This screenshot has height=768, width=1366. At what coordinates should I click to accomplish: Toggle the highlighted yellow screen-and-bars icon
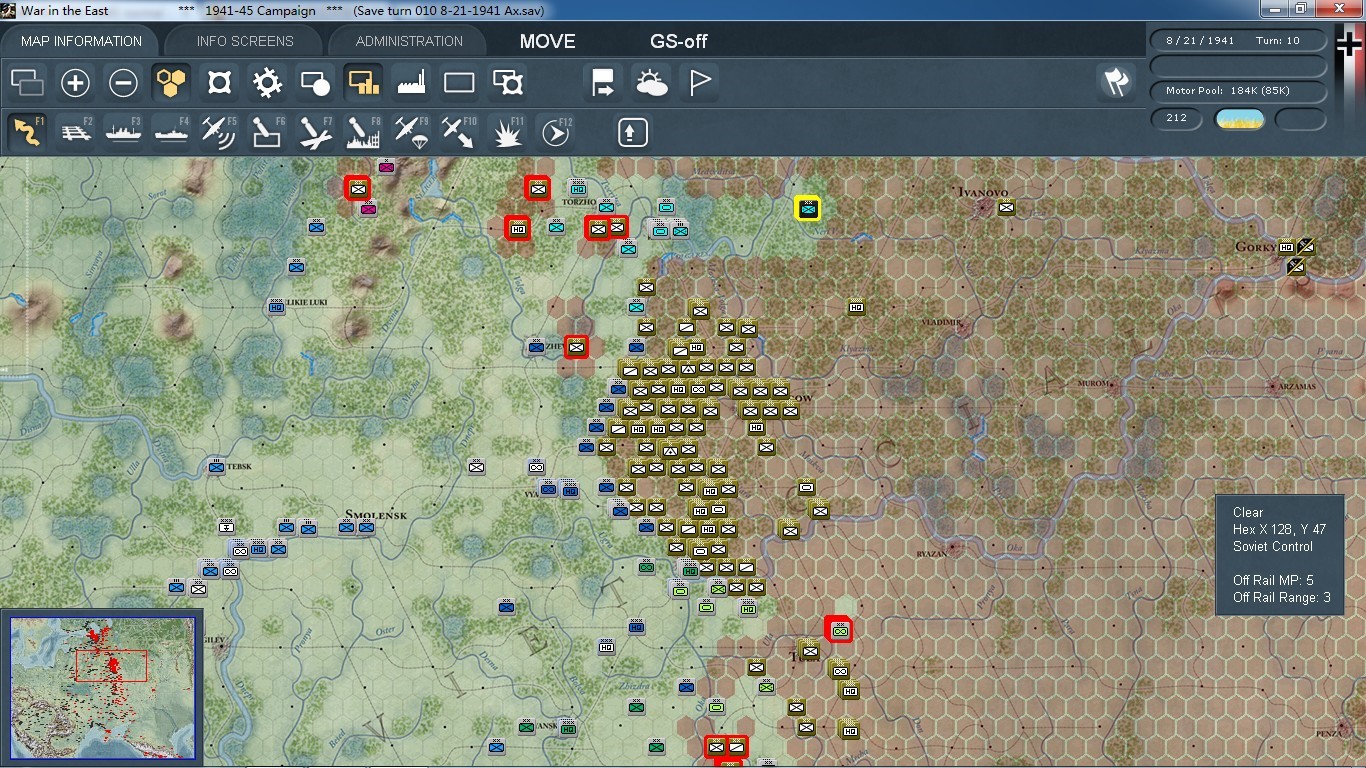point(363,83)
